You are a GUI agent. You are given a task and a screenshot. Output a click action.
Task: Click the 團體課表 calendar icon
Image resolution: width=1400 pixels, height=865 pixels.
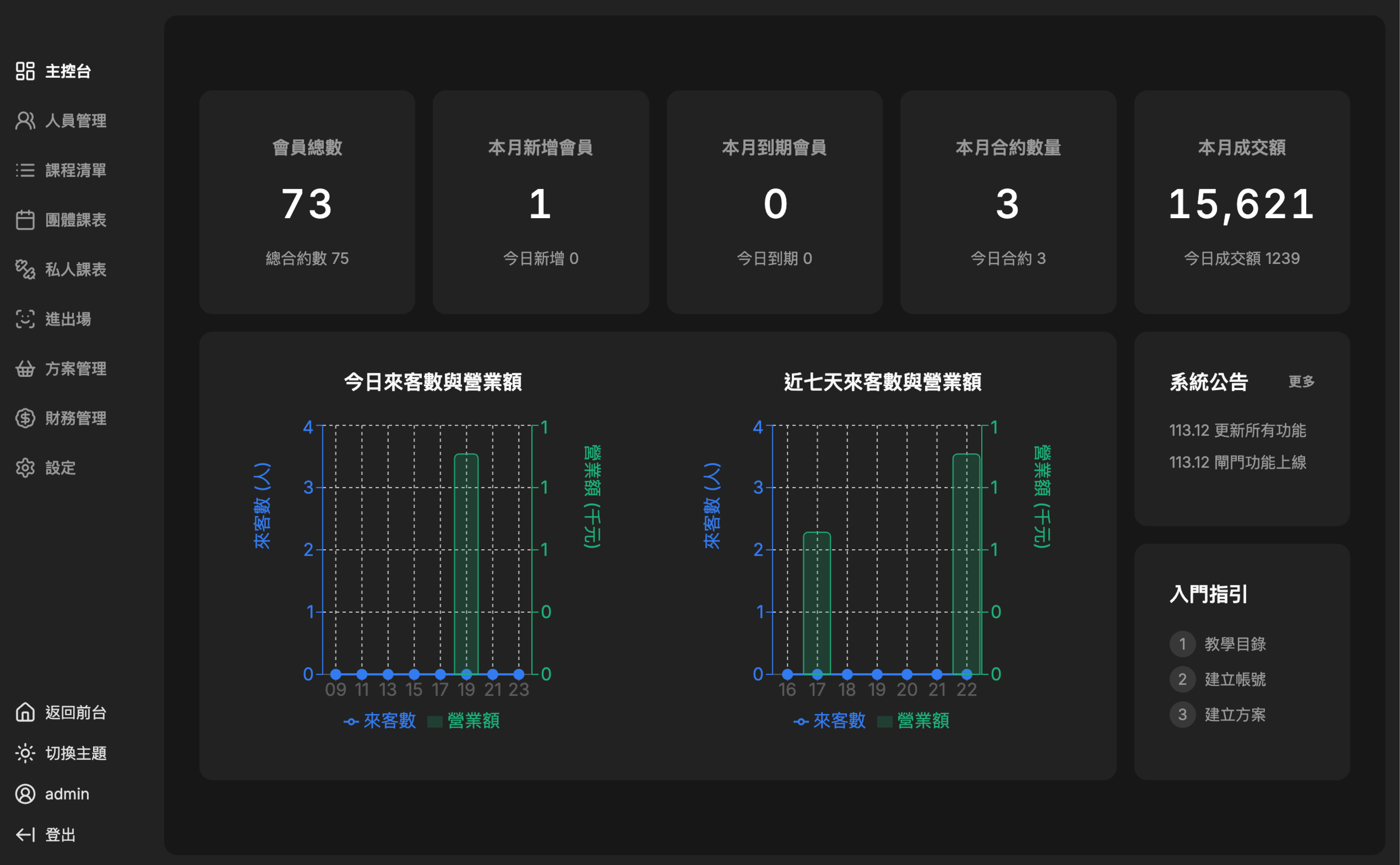pyautogui.click(x=25, y=220)
